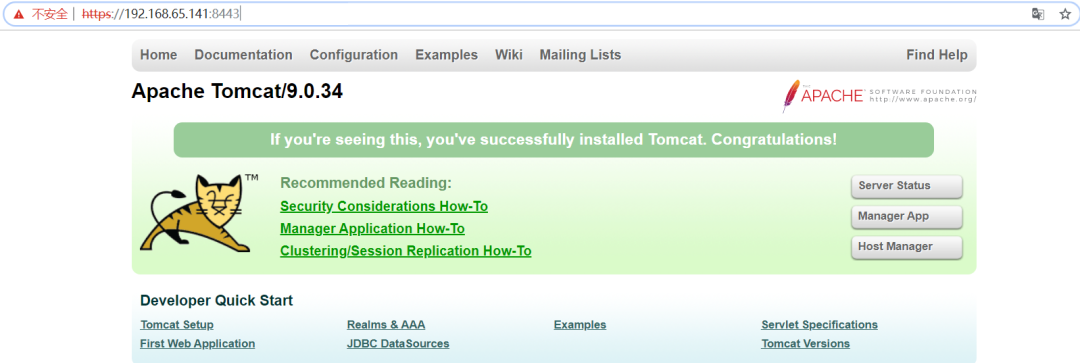Follow the Tomcat Setup link
The width and height of the screenshot is (1080, 363).
[176, 324]
